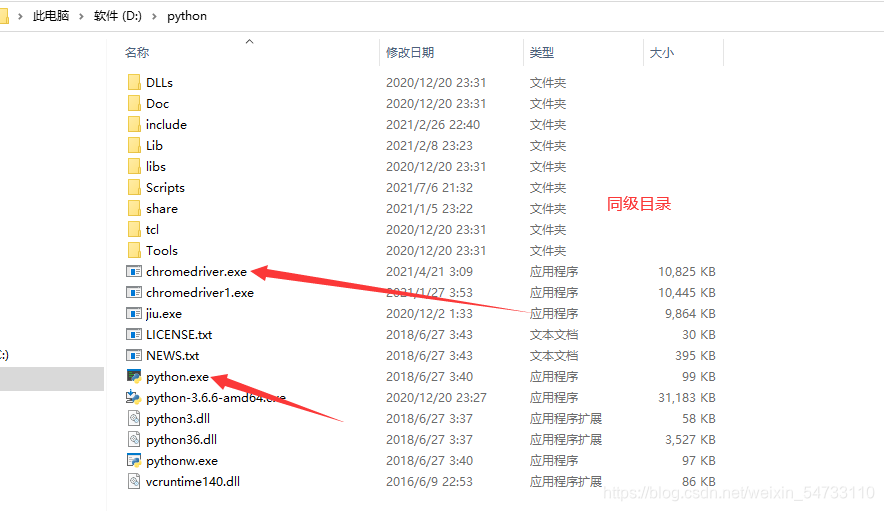Viewport: 884px width, 511px height.
Task: Select the file name pythonw.exe
Action: click(x=182, y=460)
